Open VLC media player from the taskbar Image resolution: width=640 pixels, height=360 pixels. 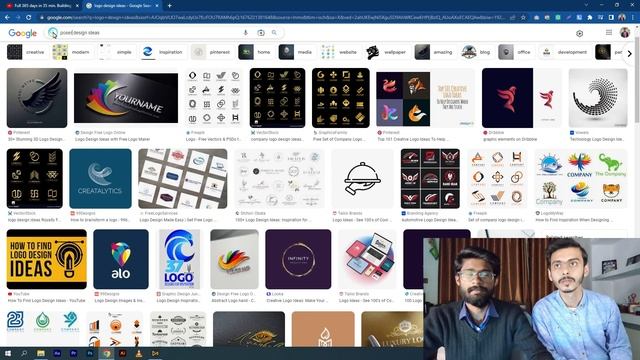pyautogui.click(x=139, y=353)
